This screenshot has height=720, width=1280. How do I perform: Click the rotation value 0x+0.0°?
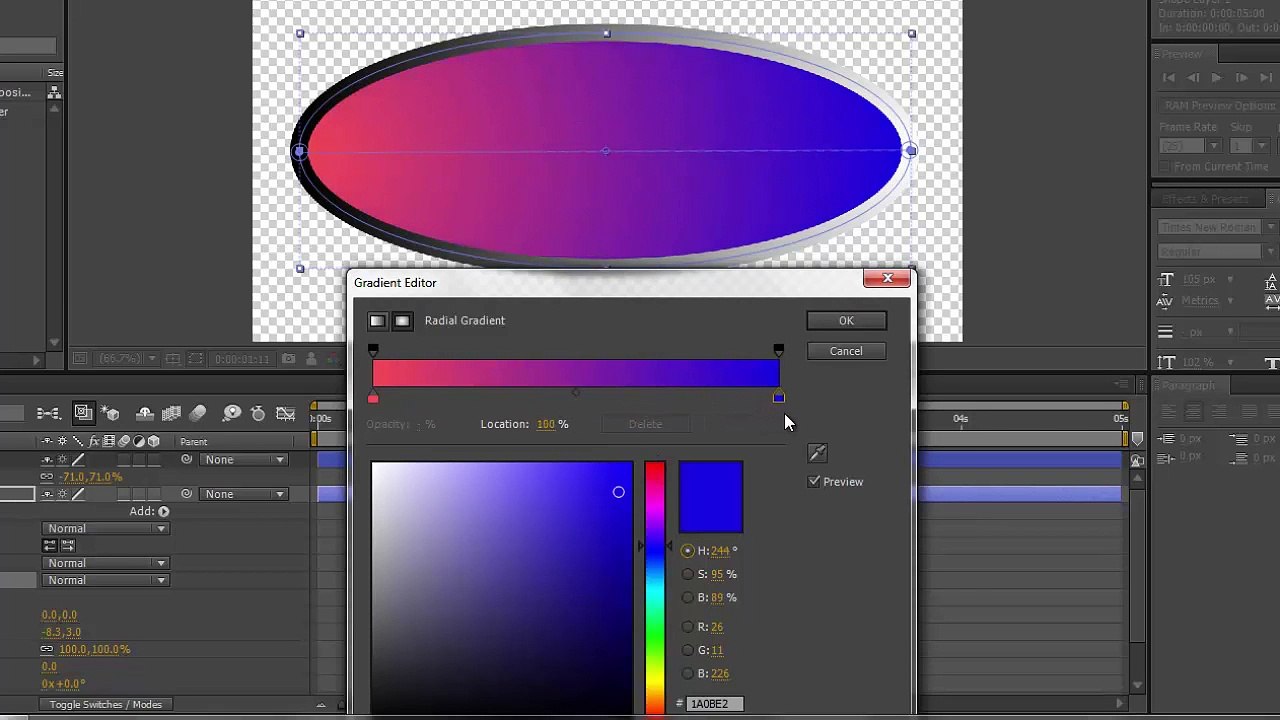pyautogui.click(x=63, y=684)
